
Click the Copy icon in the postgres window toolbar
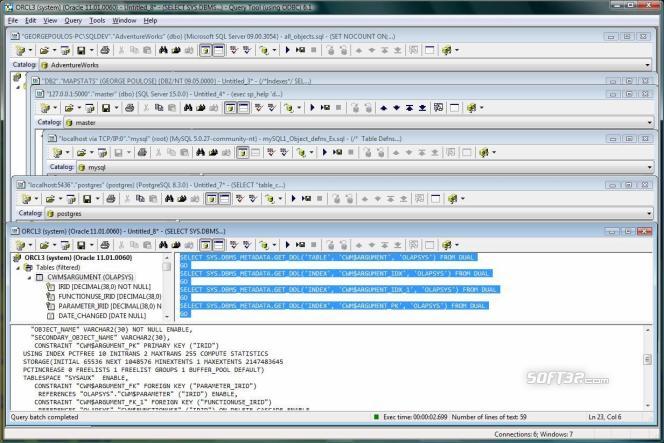tap(140, 198)
